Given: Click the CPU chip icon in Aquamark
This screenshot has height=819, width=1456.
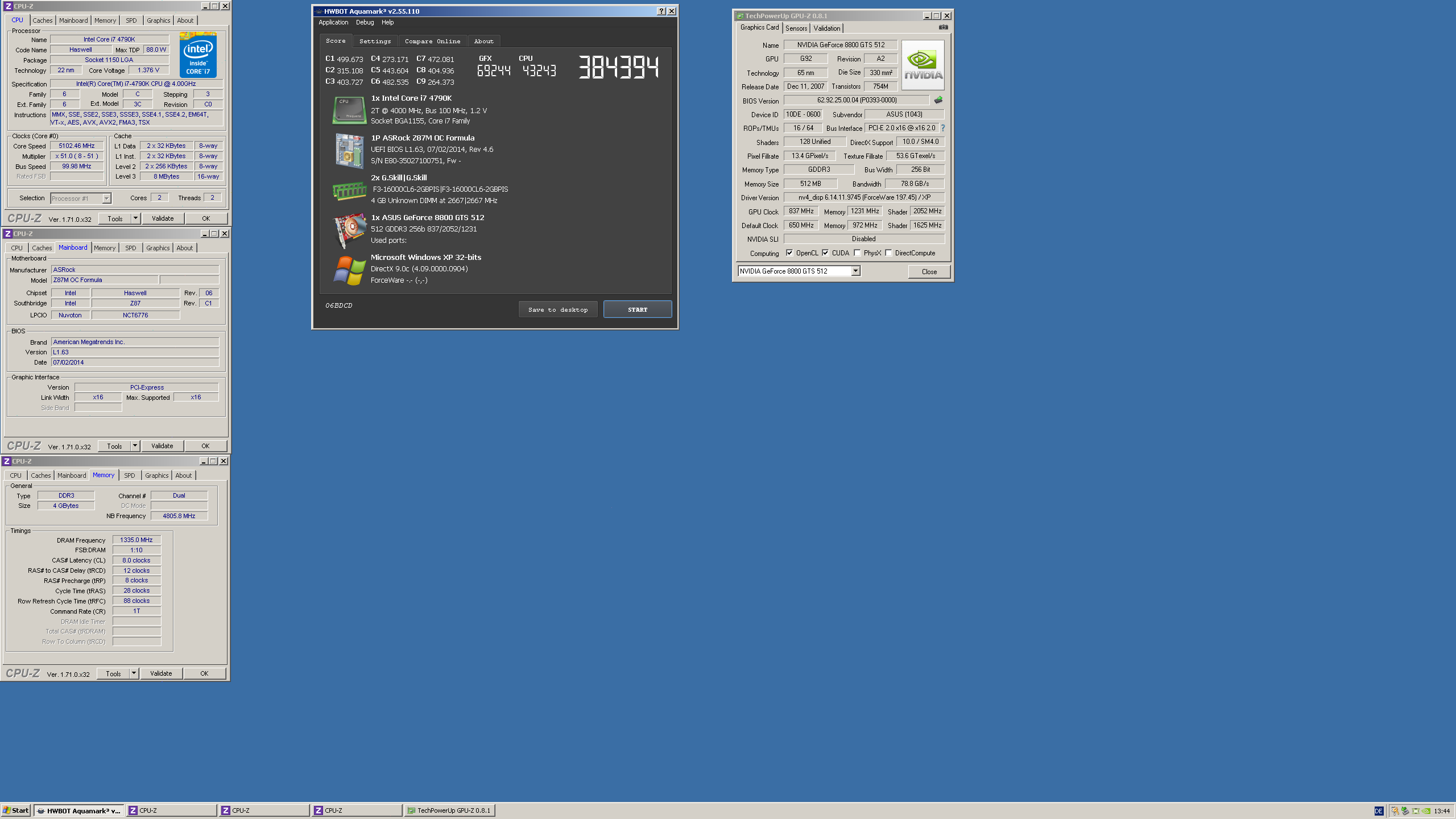Looking at the screenshot, I should click(349, 110).
